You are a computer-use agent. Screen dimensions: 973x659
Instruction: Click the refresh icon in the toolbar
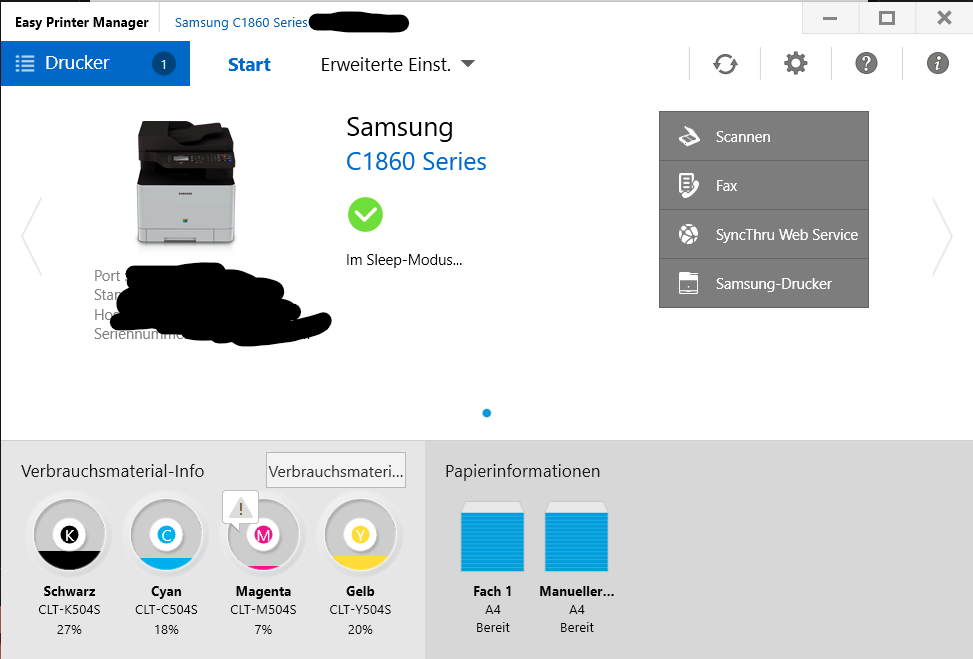[725, 63]
